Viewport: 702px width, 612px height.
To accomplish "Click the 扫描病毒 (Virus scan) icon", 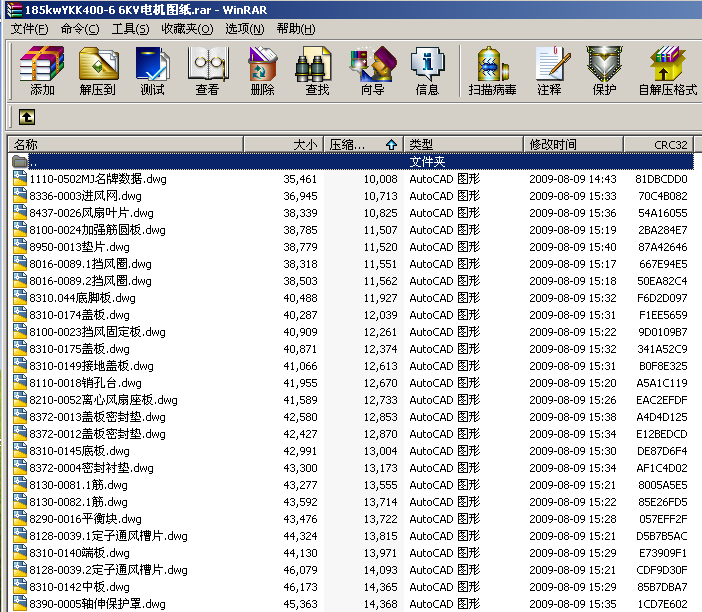I will [x=492, y=71].
